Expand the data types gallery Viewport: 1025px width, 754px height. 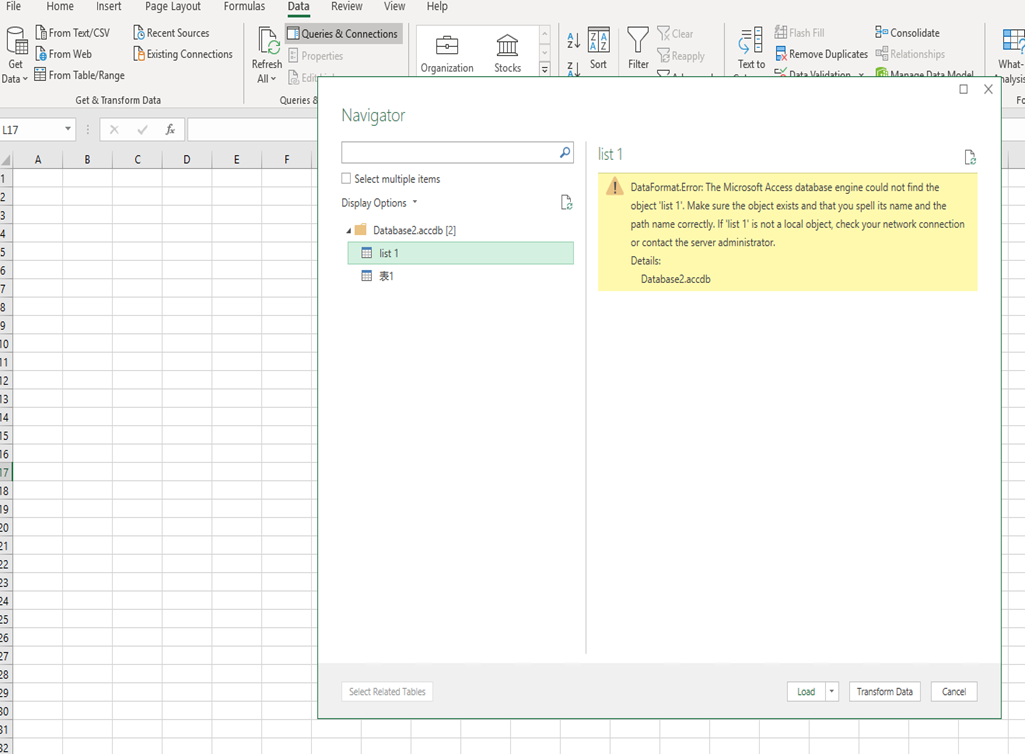click(545, 69)
